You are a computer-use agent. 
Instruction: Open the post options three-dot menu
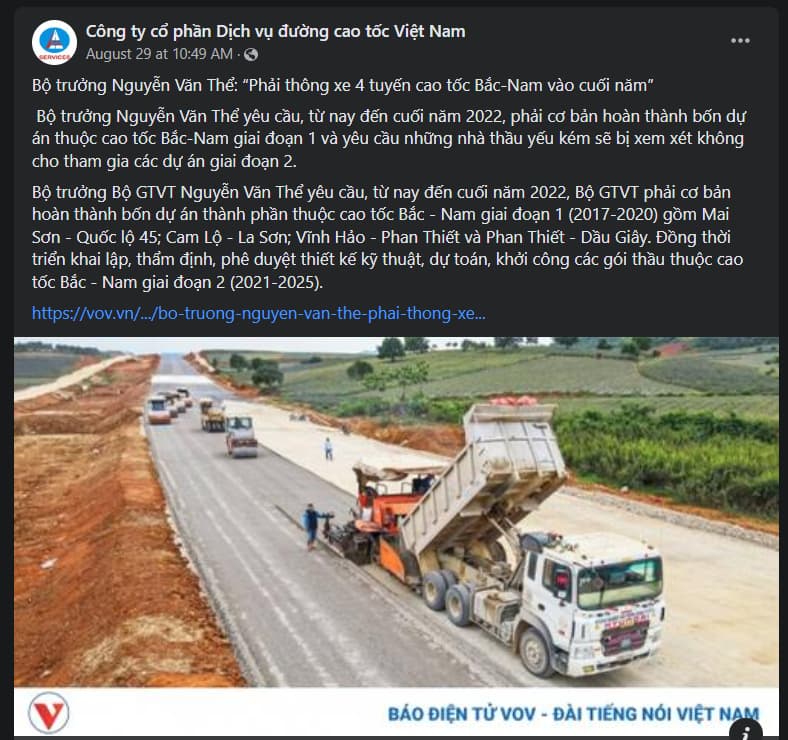point(740,41)
